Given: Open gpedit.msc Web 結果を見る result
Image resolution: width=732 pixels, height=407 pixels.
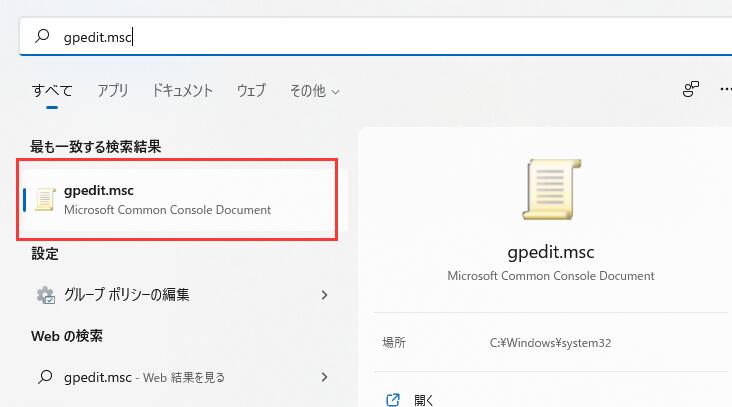Looking at the screenshot, I should click(x=145, y=377).
